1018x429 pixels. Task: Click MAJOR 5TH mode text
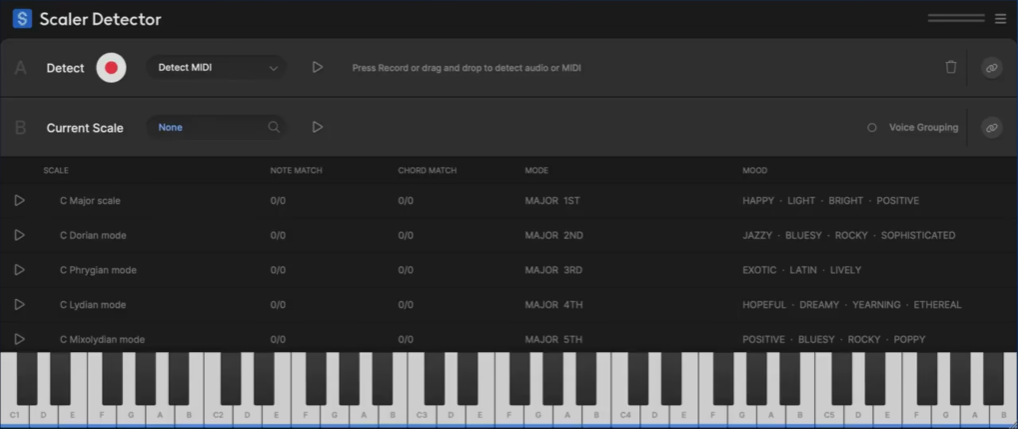[554, 339]
